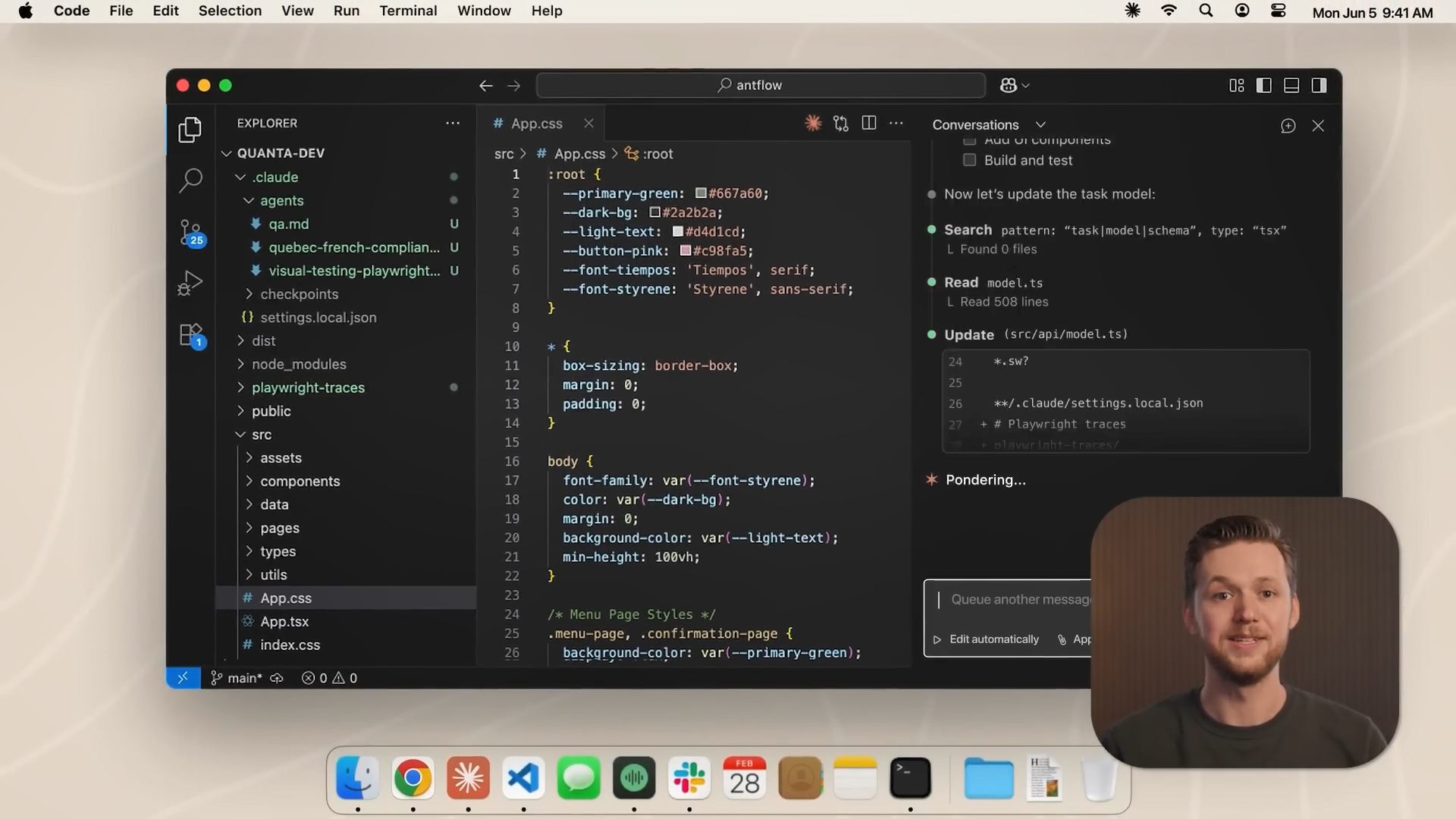1456x819 pixels.
Task: Open App.tsx in the file explorer
Action: tap(284, 622)
